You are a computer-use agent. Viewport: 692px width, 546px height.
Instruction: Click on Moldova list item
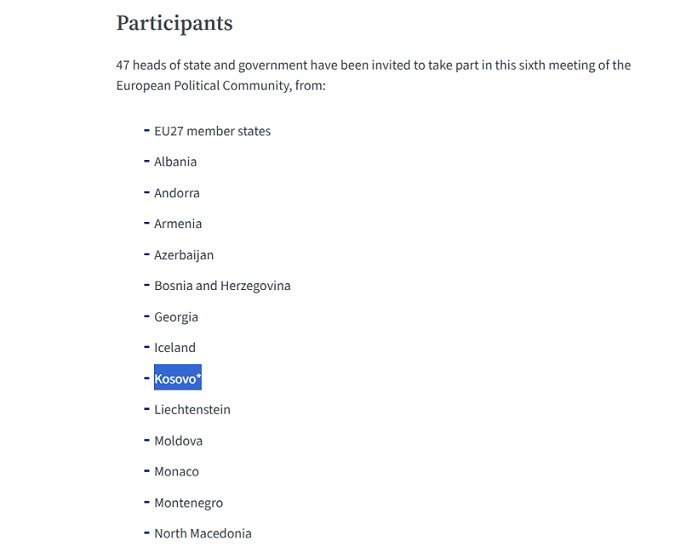(x=178, y=441)
